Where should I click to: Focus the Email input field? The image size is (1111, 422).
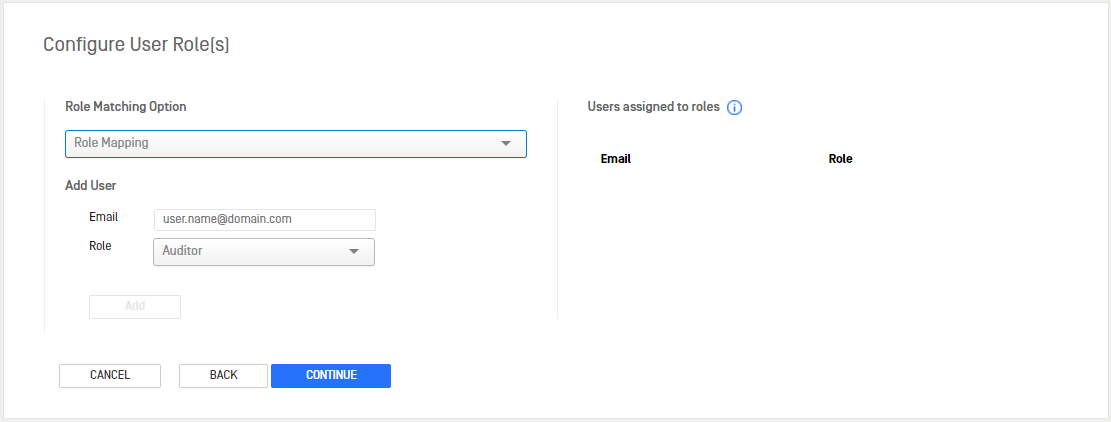[264, 219]
